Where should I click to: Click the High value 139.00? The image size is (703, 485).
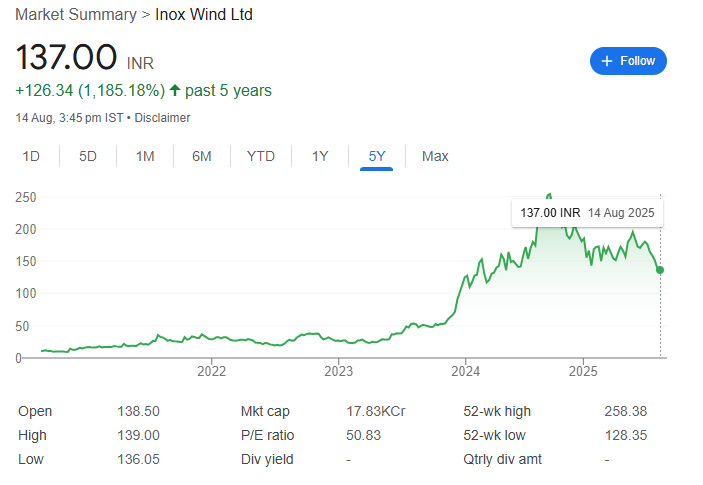pos(139,435)
